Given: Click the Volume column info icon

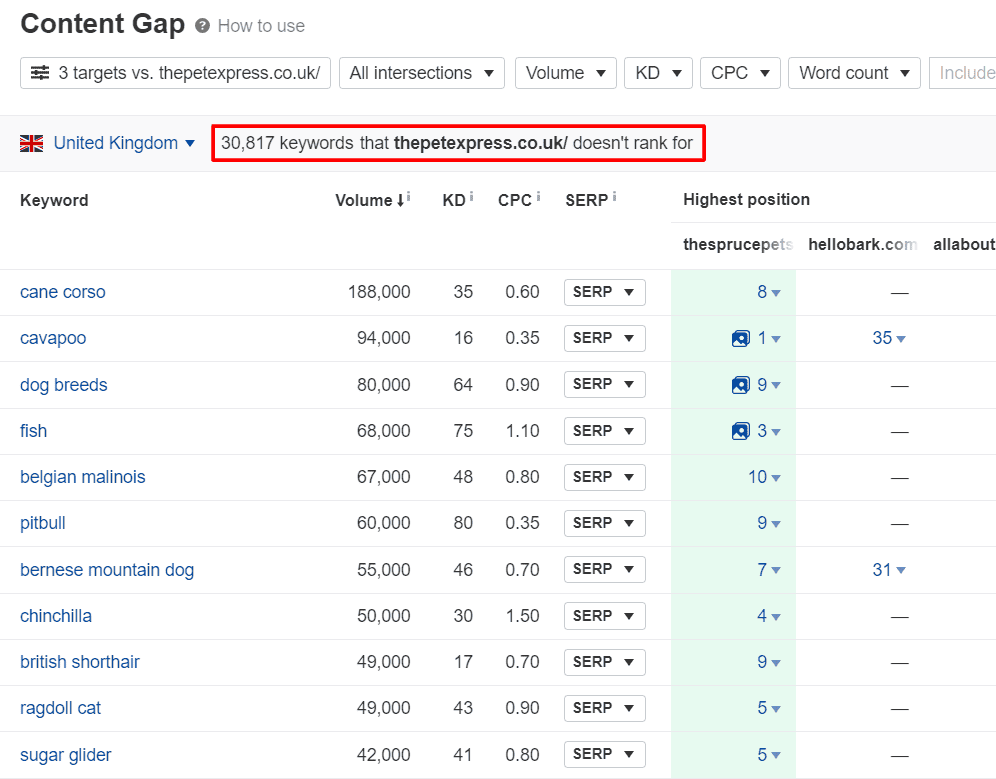Looking at the screenshot, I should (x=408, y=197).
